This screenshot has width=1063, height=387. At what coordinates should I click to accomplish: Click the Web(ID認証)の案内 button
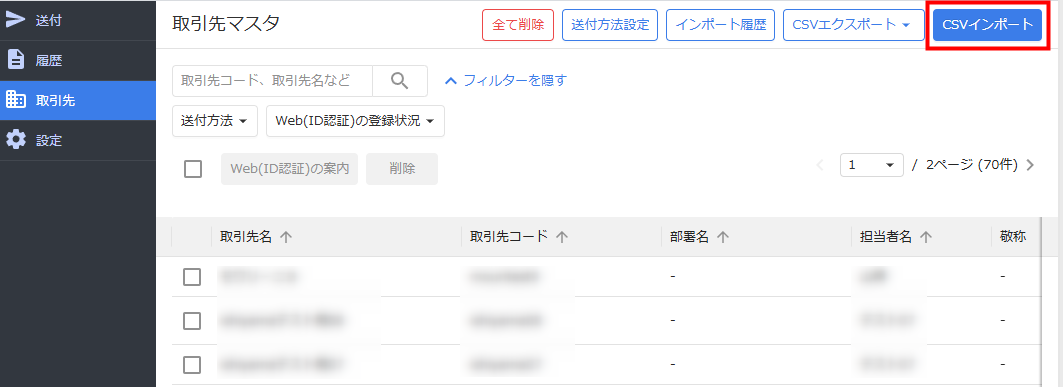tap(289, 169)
